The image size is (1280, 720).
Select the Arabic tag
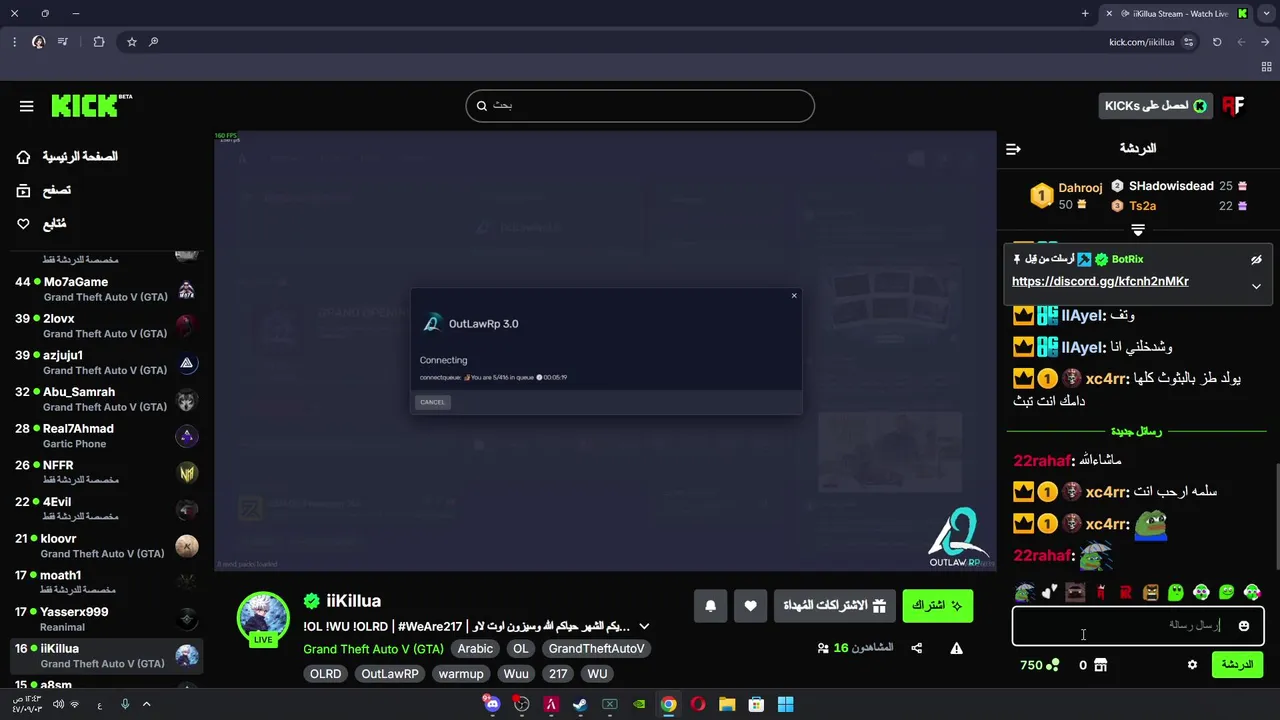point(475,649)
